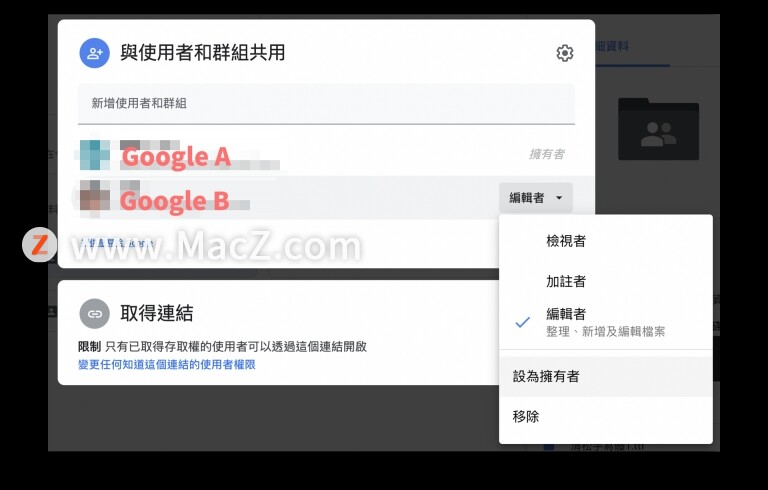Switch to the 詳細資料 tab
The width and height of the screenshot is (768, 490).
pyautogui.click(x=612, y=47)
